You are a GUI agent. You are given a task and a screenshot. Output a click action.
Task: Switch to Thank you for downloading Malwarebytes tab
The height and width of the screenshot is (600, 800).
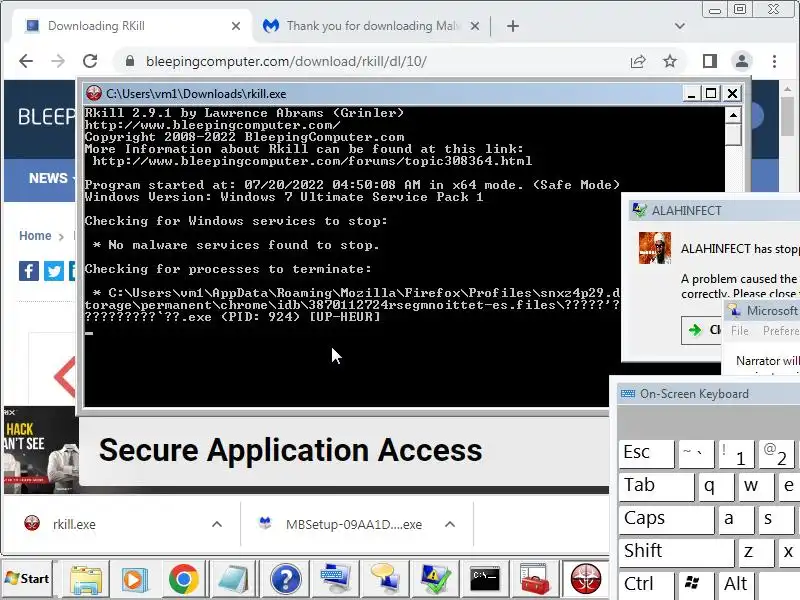click(371, 26)
